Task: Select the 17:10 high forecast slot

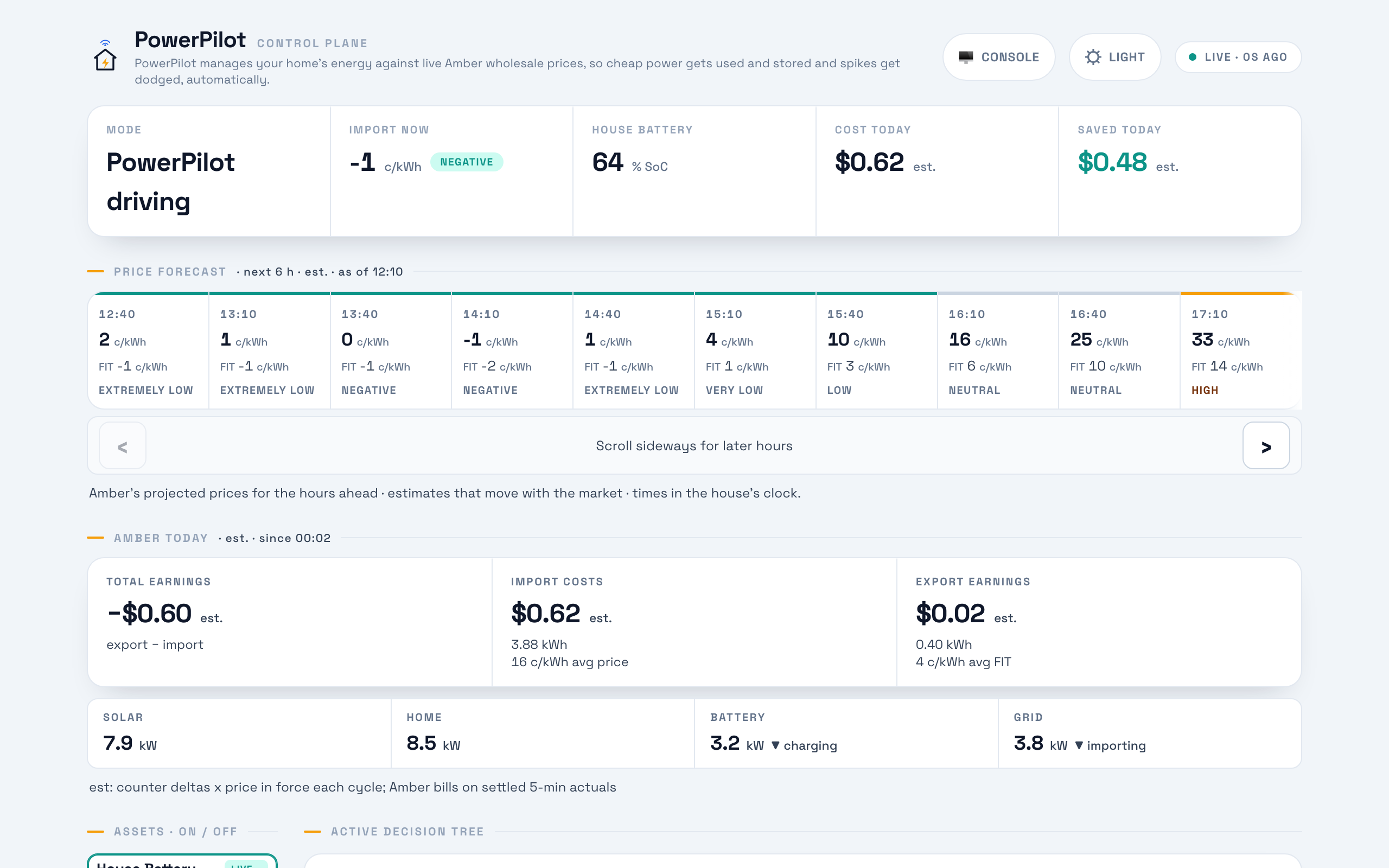Action: coord(1241,351)
